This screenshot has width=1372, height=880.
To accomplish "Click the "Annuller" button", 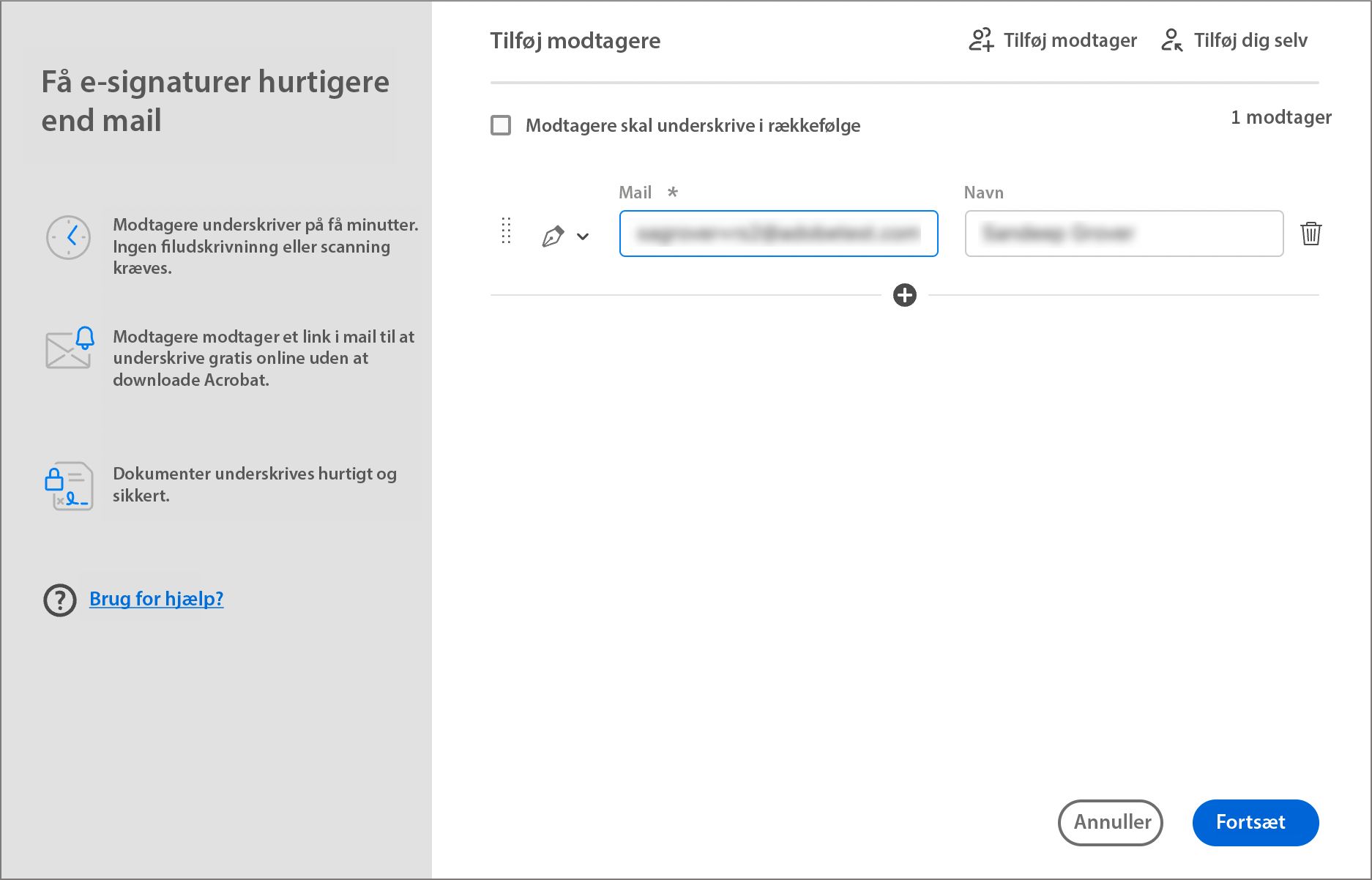I will pos(1110,822).
